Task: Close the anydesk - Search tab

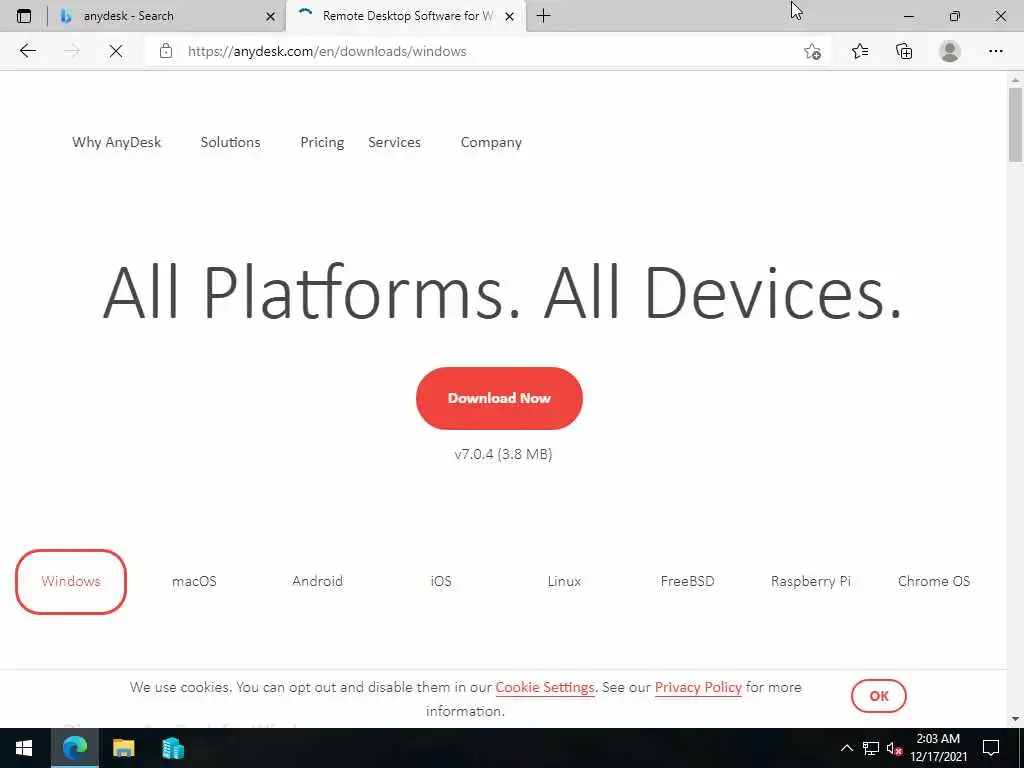Action: (x=270, y=16)
